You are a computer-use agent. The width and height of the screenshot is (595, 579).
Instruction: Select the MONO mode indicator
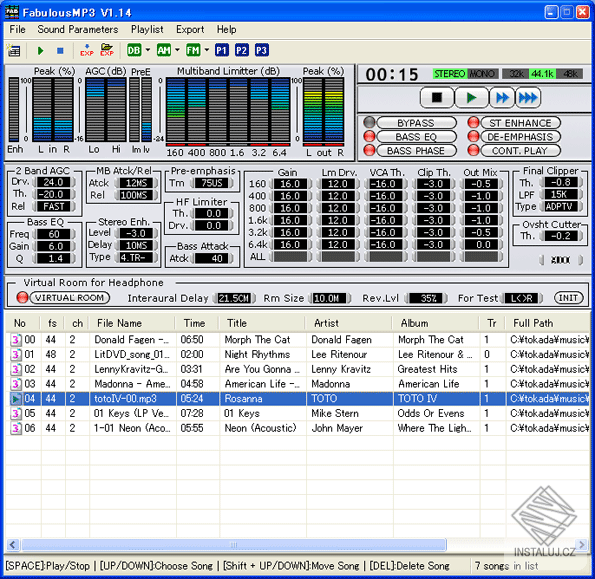(x=482, y=74)
